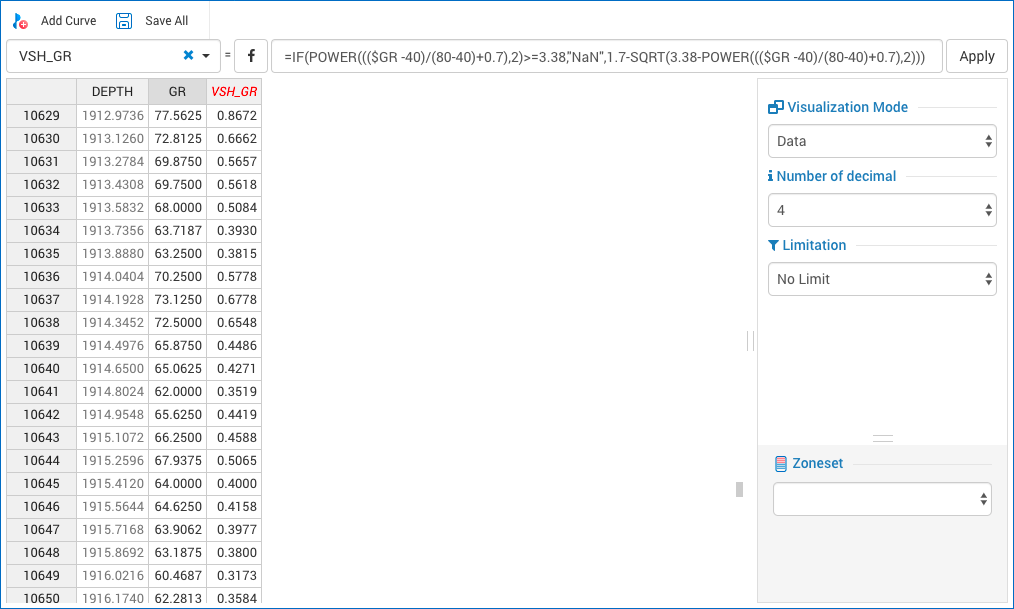Select row 10640 header
This screenshot has width=1014, height=609.
coord(41,368)
